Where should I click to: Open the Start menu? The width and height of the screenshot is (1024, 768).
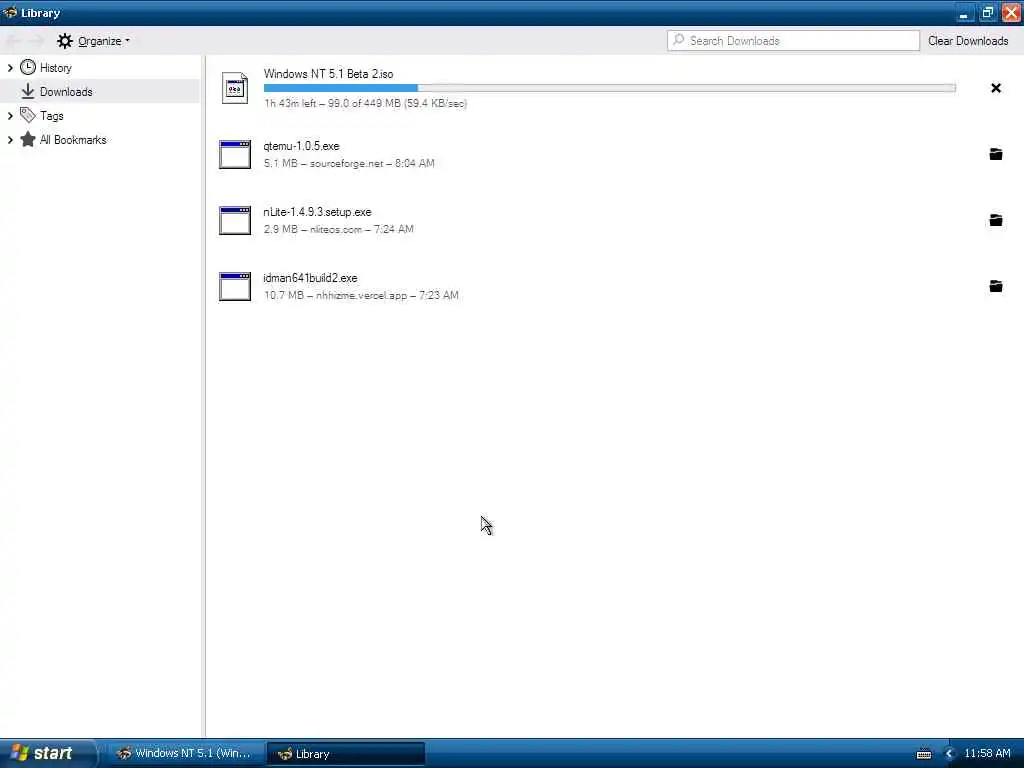pos(47,753)
